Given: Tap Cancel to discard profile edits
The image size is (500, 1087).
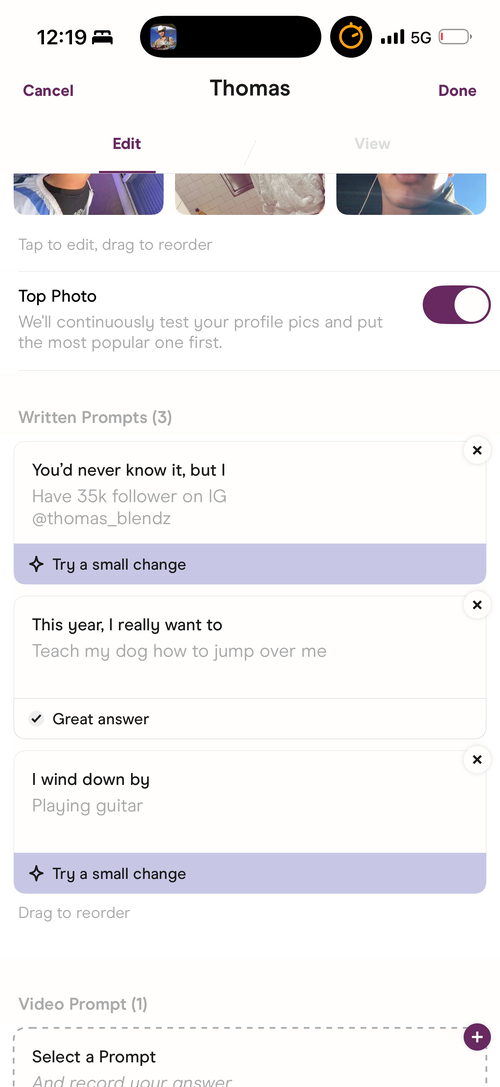Looking at the screenshot, I should (48, 91).
